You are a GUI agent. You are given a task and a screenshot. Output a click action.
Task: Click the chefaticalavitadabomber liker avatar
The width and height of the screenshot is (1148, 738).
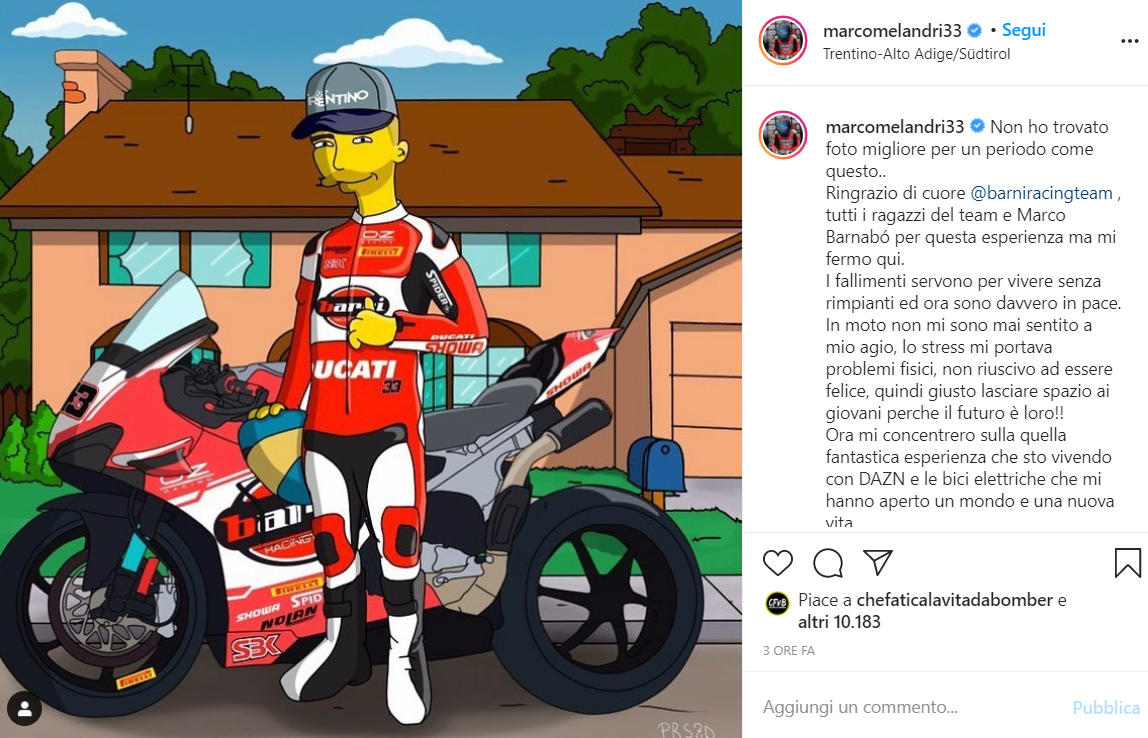click(x=777, y=603)
